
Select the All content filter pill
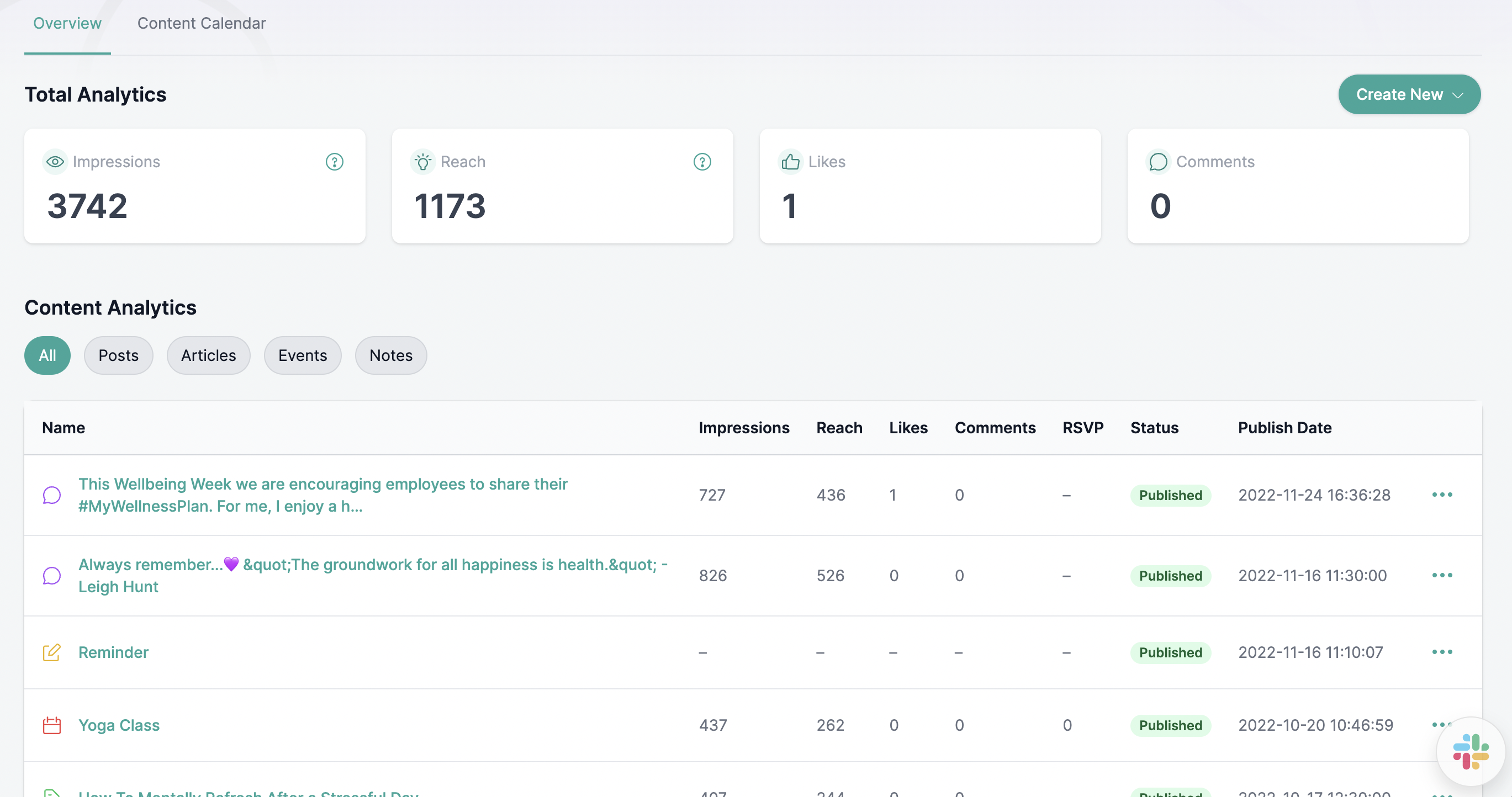pyautogui.click(x=47, y=355)
